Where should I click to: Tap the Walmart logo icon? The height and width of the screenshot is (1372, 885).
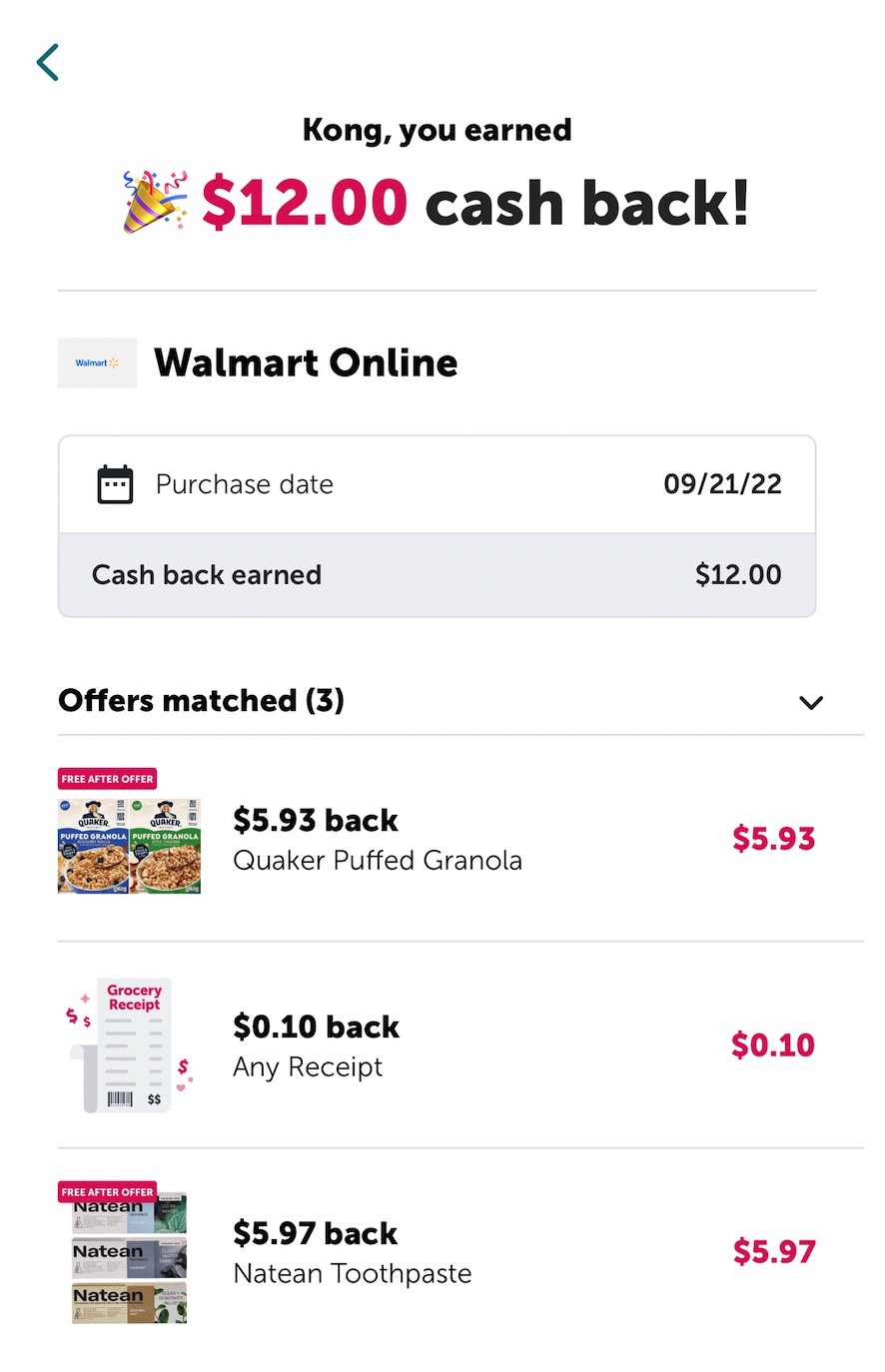coord(97,362)
